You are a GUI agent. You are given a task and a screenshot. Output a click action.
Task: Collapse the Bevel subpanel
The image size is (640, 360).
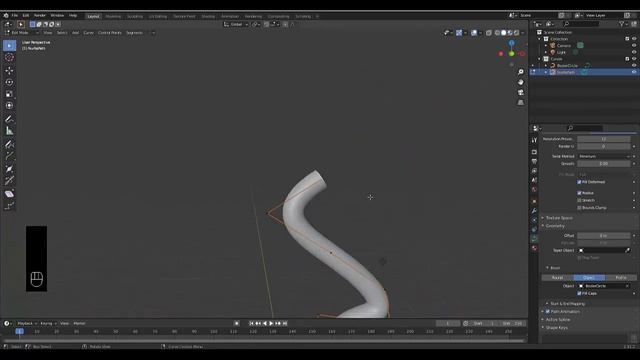(x=554, y=268)
